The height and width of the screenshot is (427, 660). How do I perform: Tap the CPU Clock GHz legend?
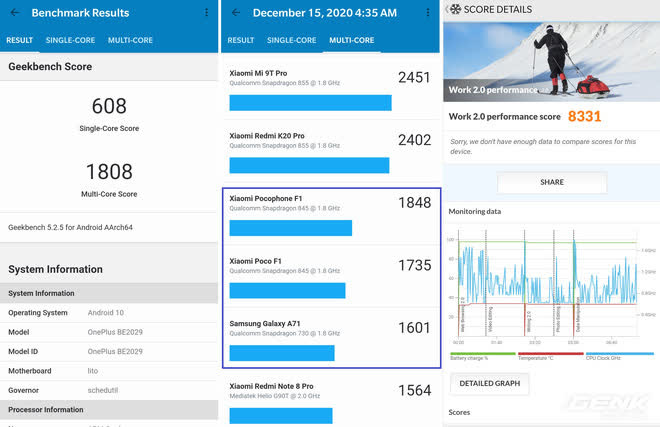point(619,356)
